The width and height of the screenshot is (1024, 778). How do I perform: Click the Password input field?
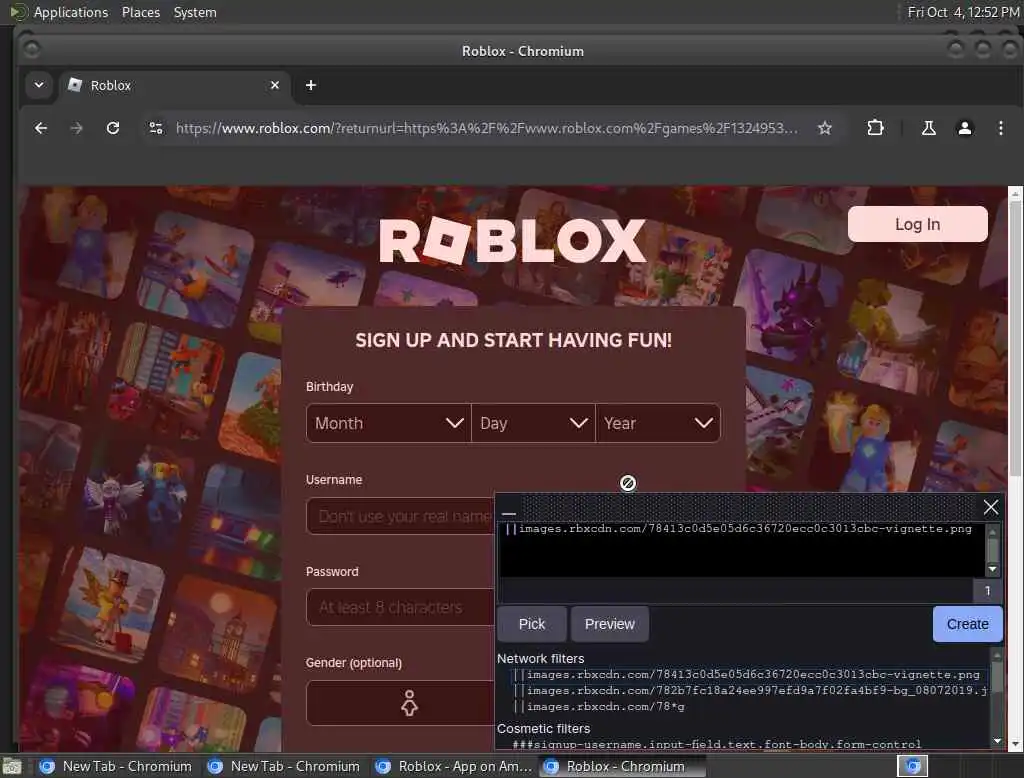pos(400,608)
